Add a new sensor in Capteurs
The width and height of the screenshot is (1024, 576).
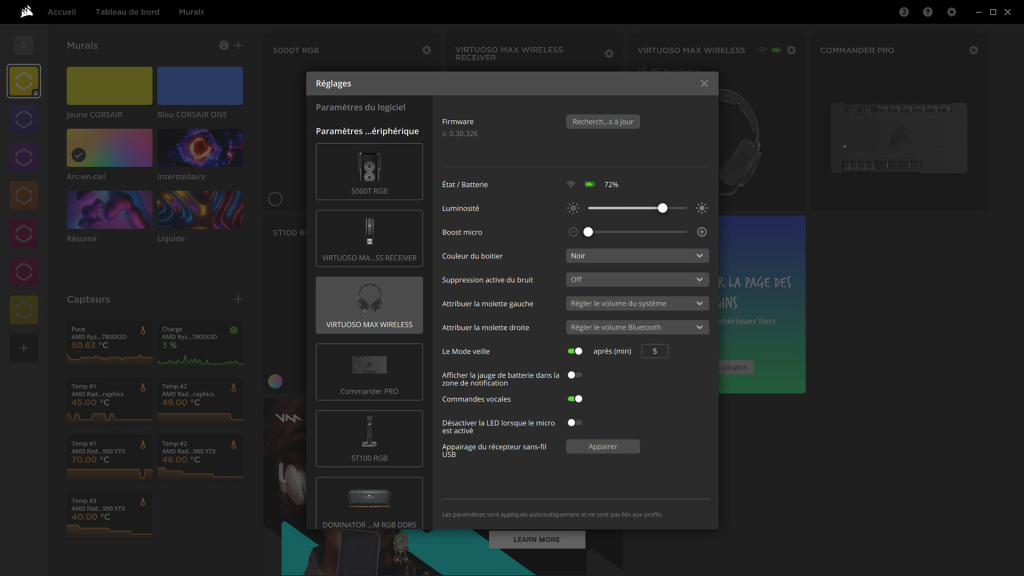point(238,299)
